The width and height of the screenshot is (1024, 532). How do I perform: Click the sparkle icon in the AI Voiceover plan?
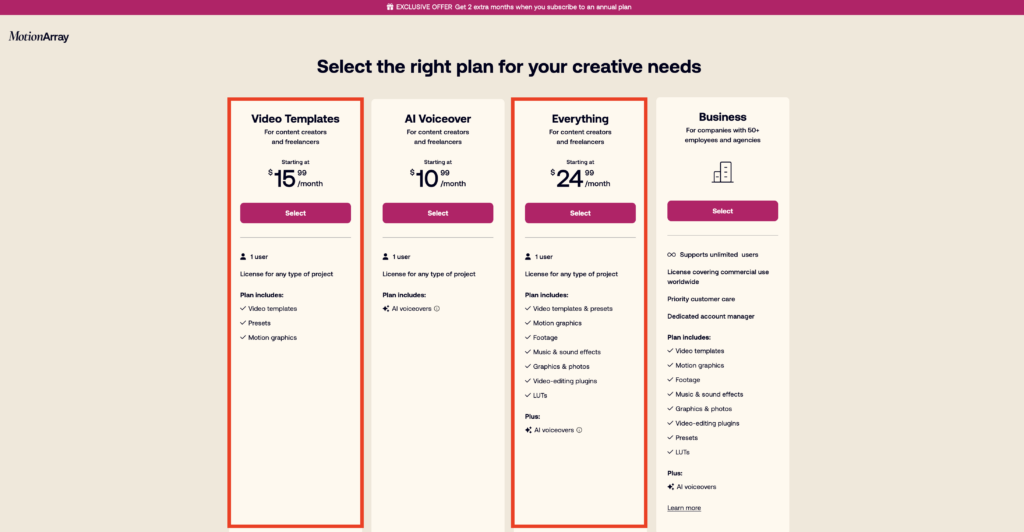[386, 308]
